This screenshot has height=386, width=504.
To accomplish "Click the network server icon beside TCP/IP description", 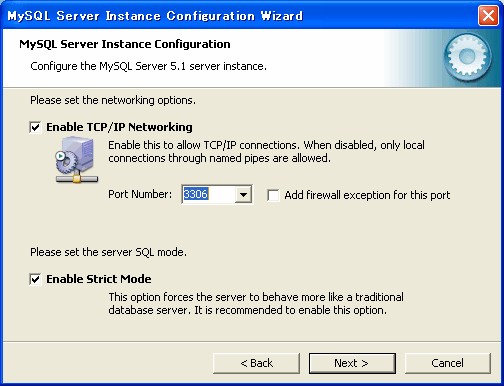I will 76,160.
